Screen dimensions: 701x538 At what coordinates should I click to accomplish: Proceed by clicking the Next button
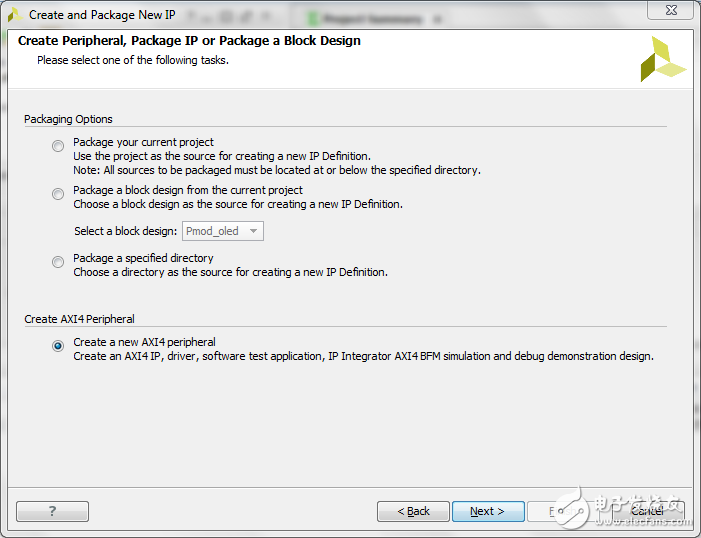(x=488, y=511)
